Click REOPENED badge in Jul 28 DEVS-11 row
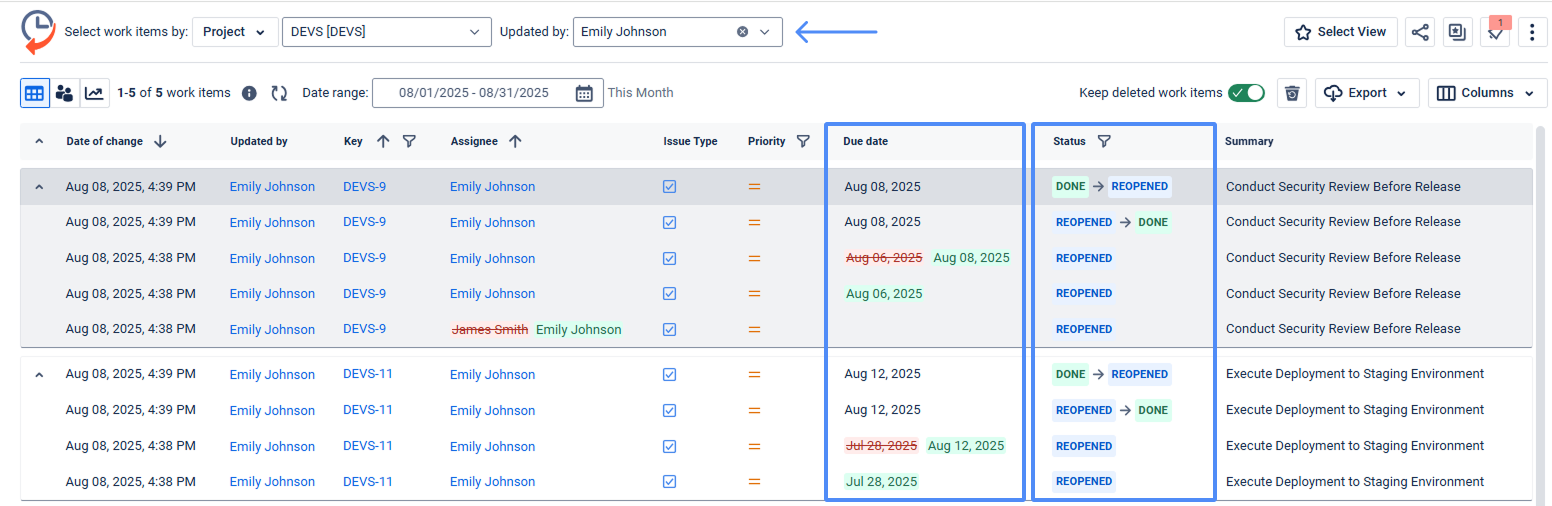Screen dimensions: 1552x506 [1084, 481]
